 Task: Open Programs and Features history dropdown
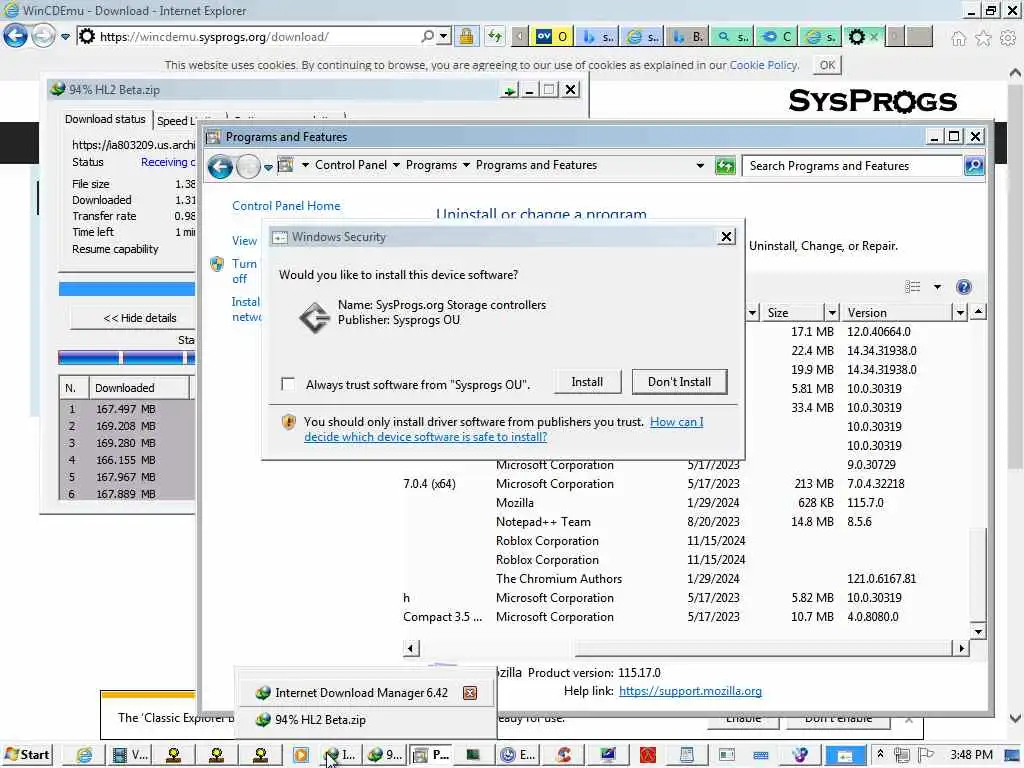tap(268, 168)
